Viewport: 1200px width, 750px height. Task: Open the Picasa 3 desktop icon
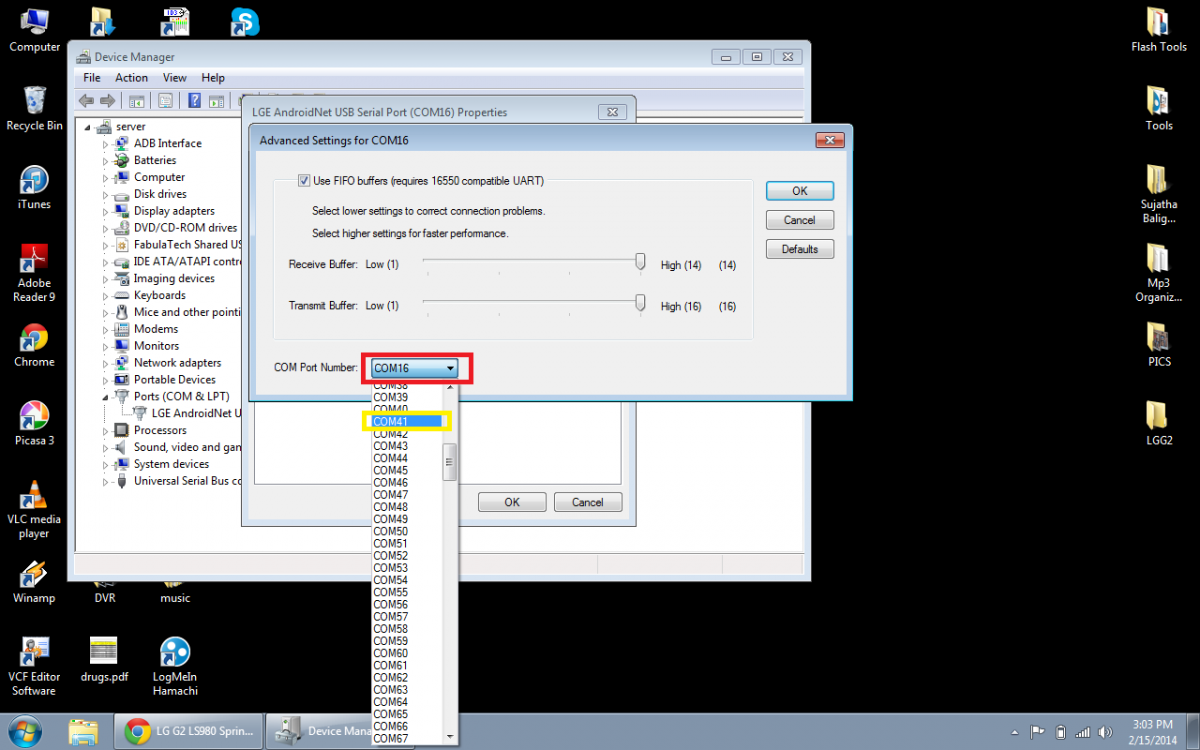34,417
